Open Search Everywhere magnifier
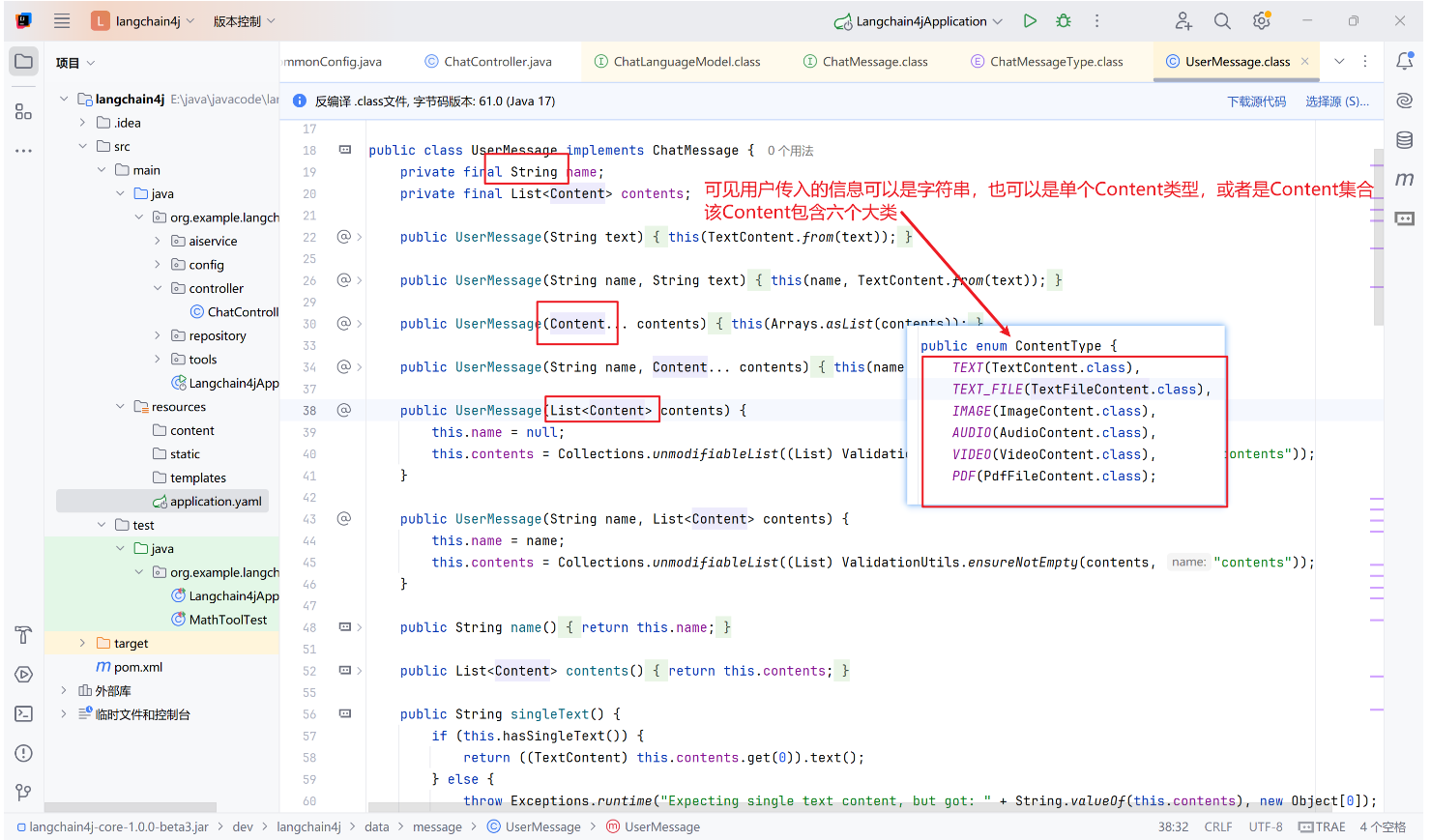 [1222, 20]
